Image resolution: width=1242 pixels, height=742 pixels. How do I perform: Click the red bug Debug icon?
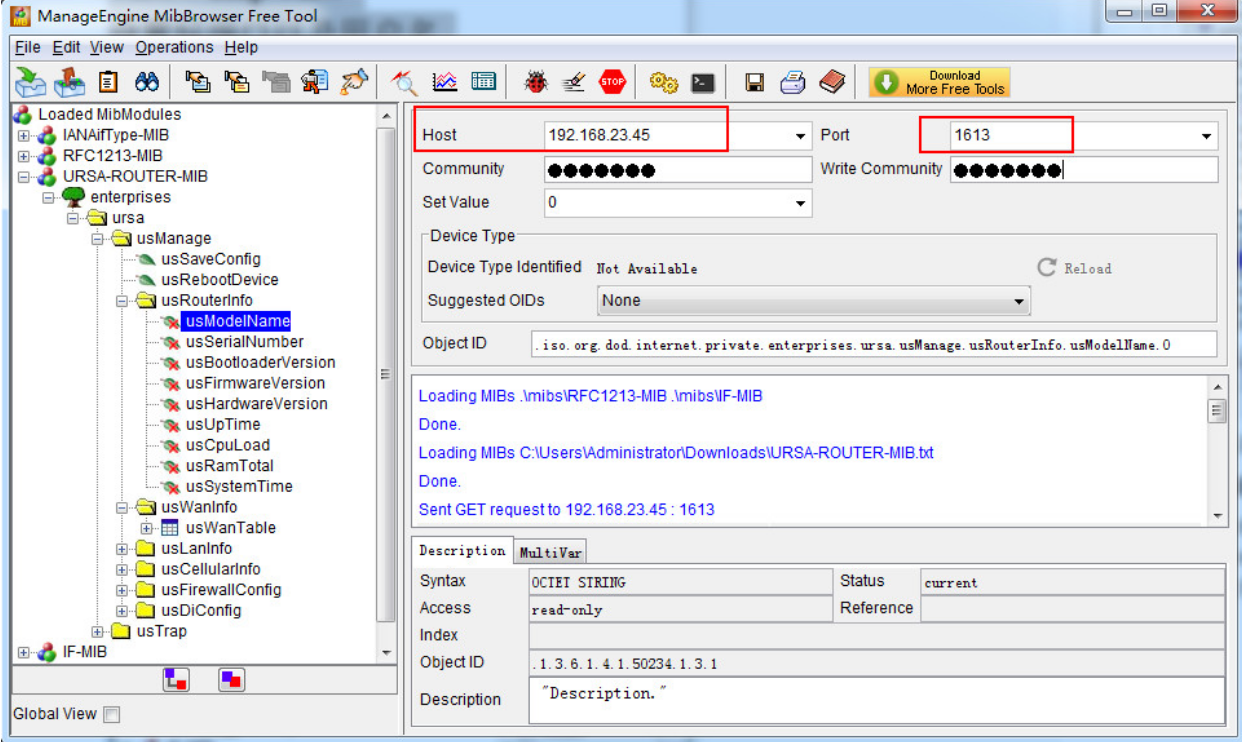coord(536,82)
